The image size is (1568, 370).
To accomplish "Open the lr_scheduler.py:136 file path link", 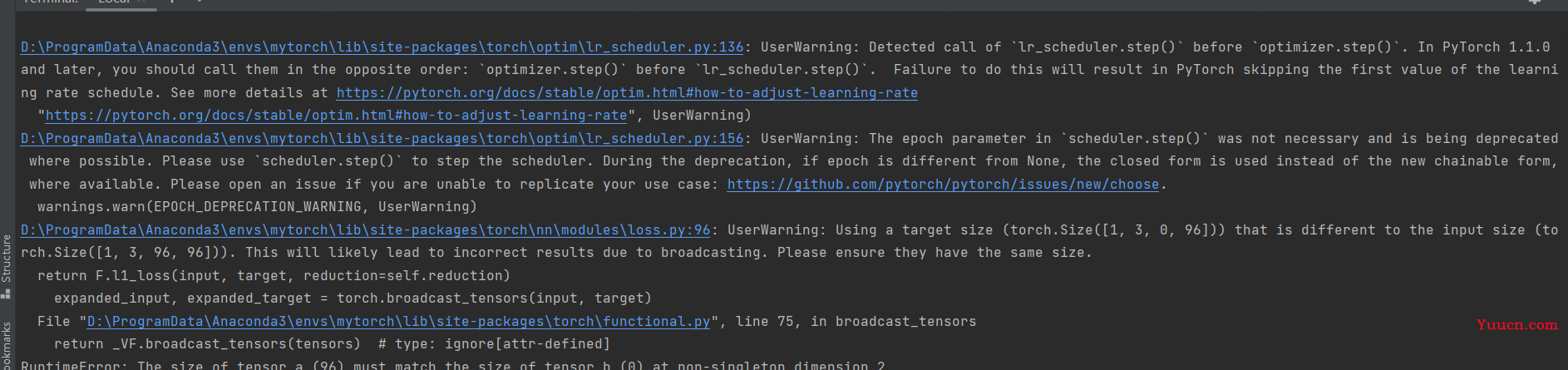I will click(382, 47).
